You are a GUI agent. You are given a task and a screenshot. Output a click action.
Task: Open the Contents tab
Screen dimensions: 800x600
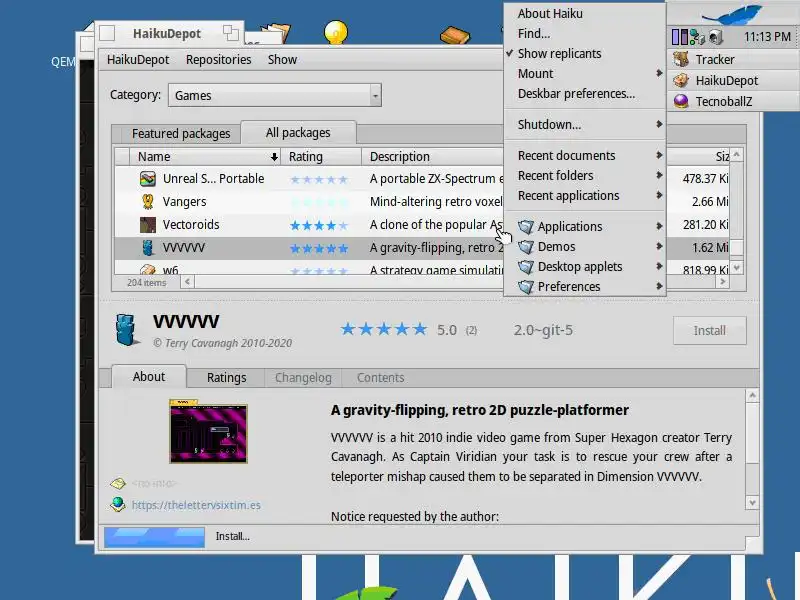[380, 378]
